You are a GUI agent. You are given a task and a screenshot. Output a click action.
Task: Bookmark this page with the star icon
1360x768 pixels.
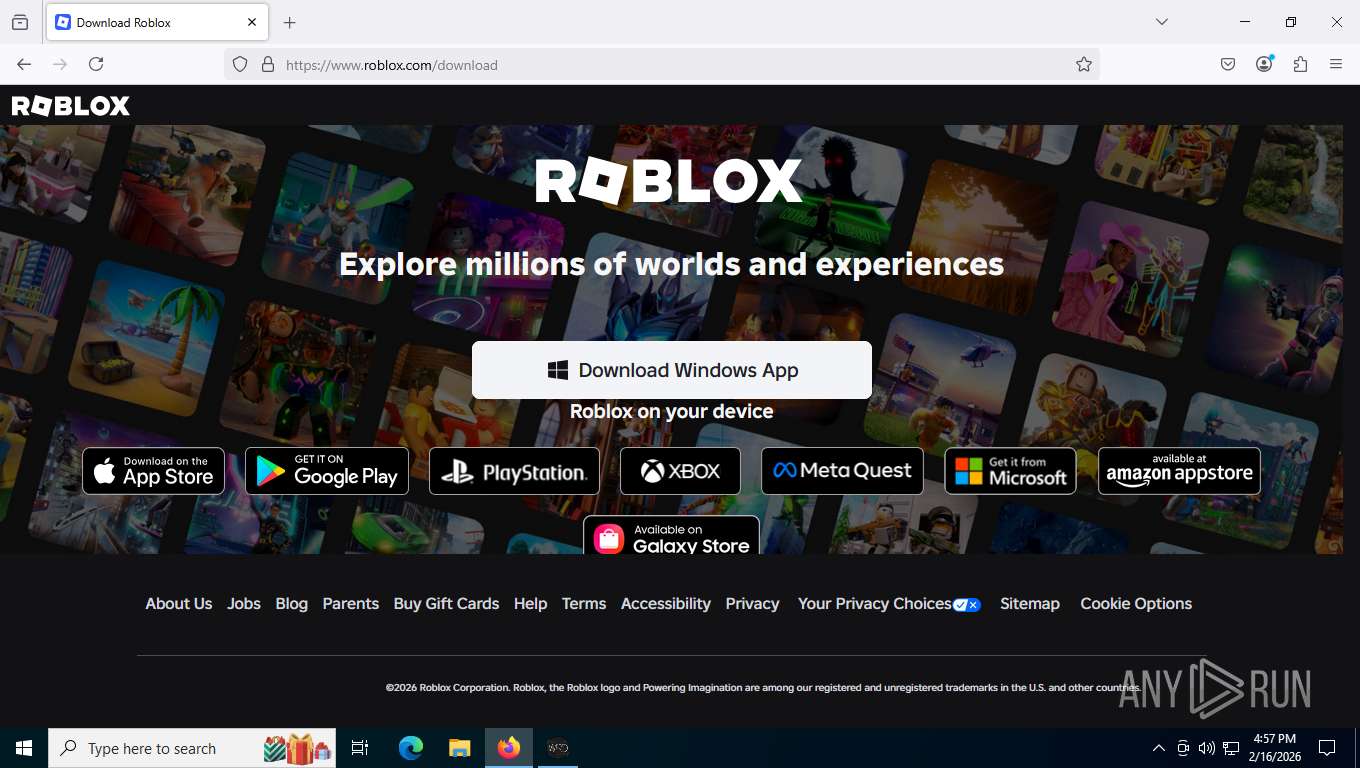click(x=1084, y=64)
